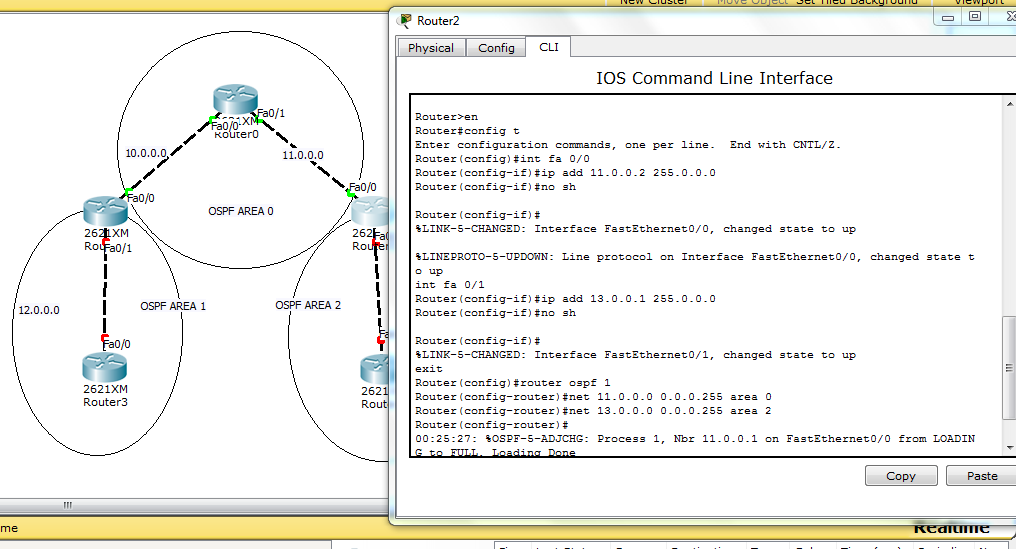The width and height of the screenshot is (1016, 549).
Task: Click the Fa0/0 label above Router3
Action: click(117, 344)
